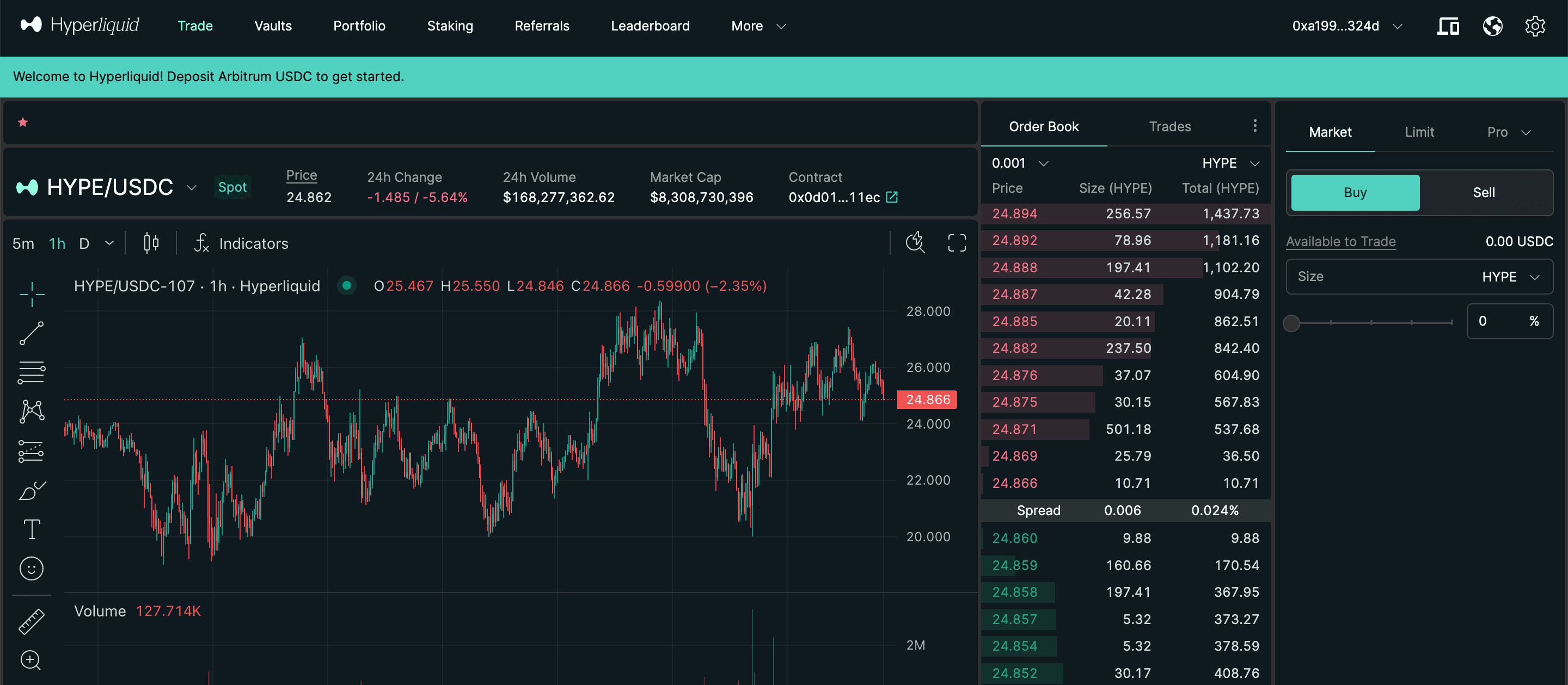The image size is (1568, 685).
Task: Open the candlestick chart type icon
Action: tap(151, 243)
